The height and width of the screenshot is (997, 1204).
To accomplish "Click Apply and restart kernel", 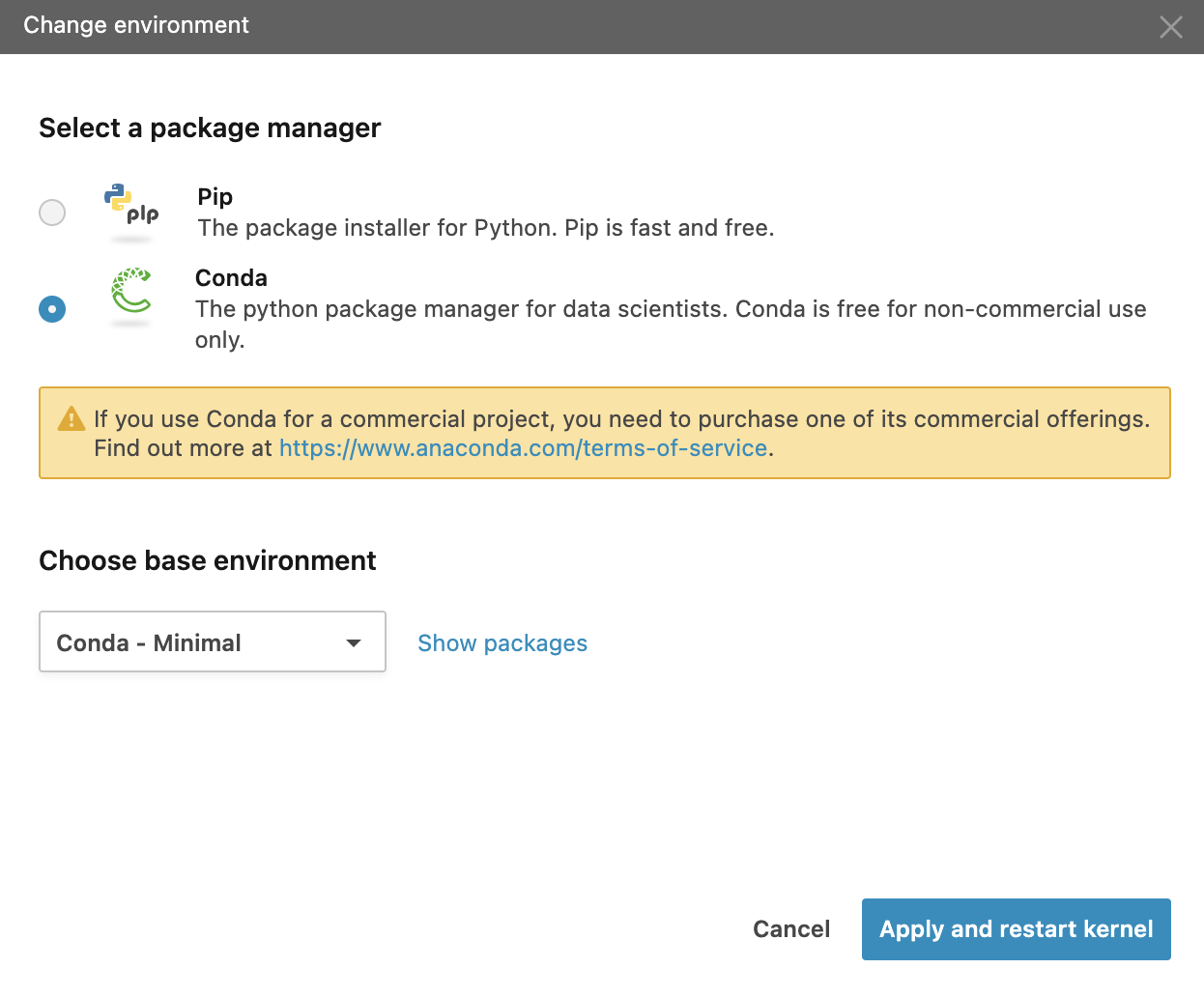I will [x=1016, y=929].
